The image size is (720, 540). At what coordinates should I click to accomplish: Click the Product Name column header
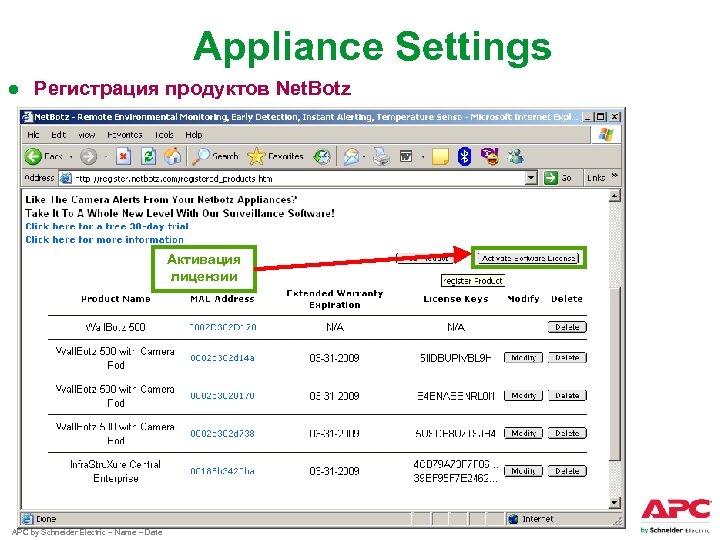(116, 299)
